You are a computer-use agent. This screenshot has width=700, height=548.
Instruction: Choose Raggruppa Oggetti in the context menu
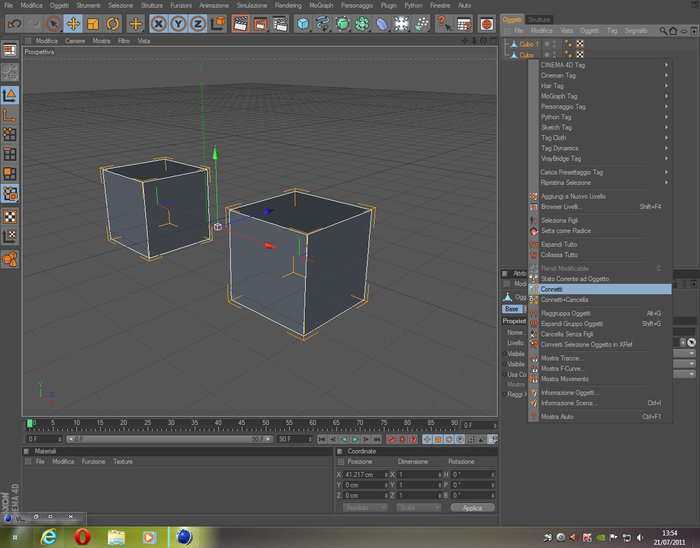pyautogui.click(x=600, y=313)
